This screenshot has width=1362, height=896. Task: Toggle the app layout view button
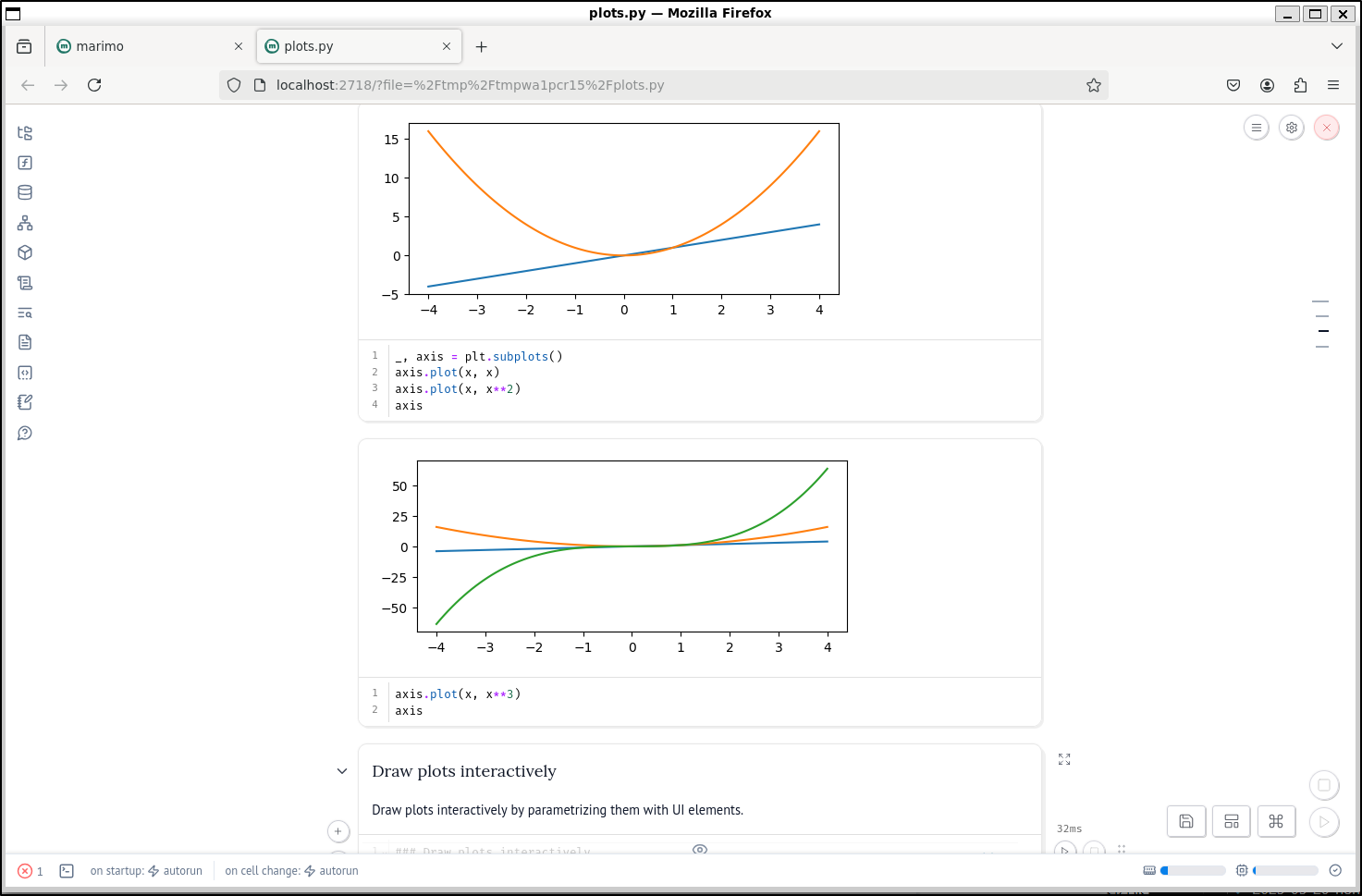click(1232, 821)
